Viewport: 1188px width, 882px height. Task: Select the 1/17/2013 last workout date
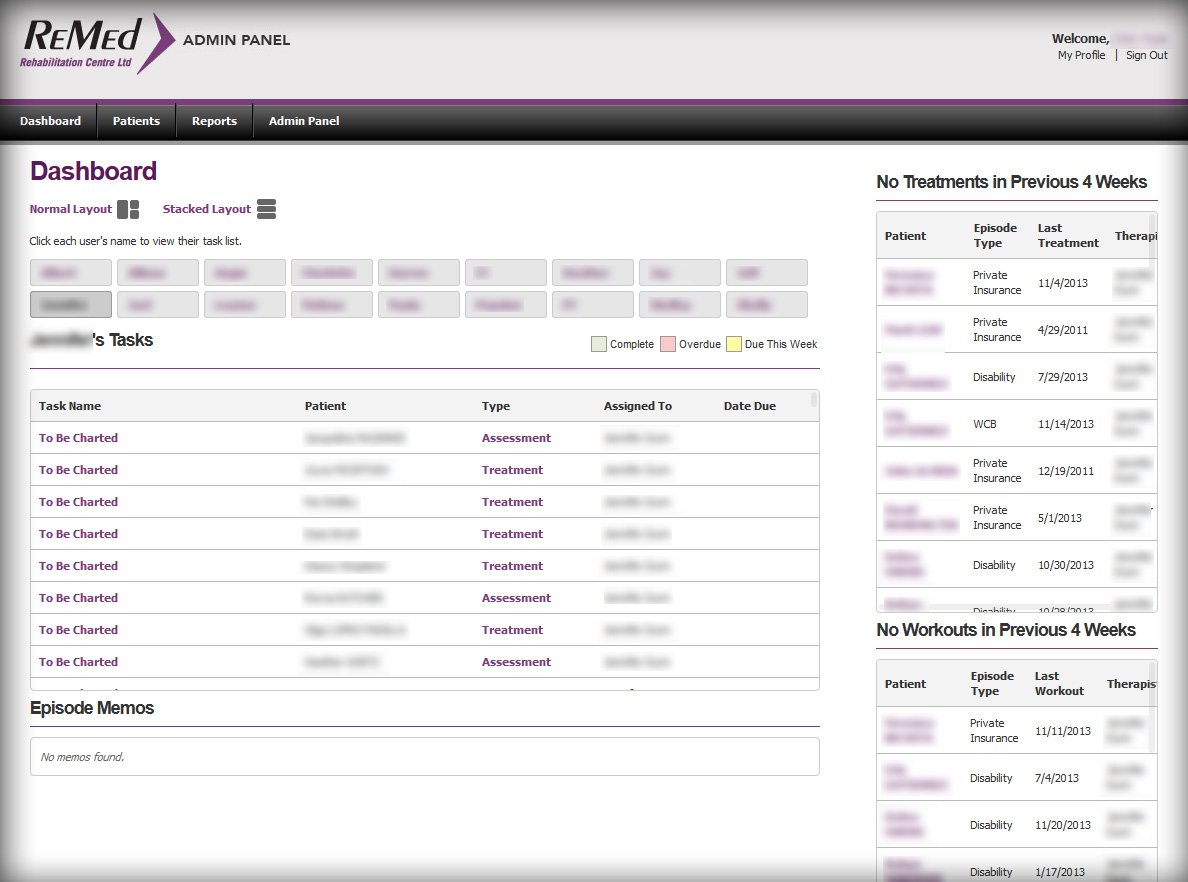(1059, 871)
